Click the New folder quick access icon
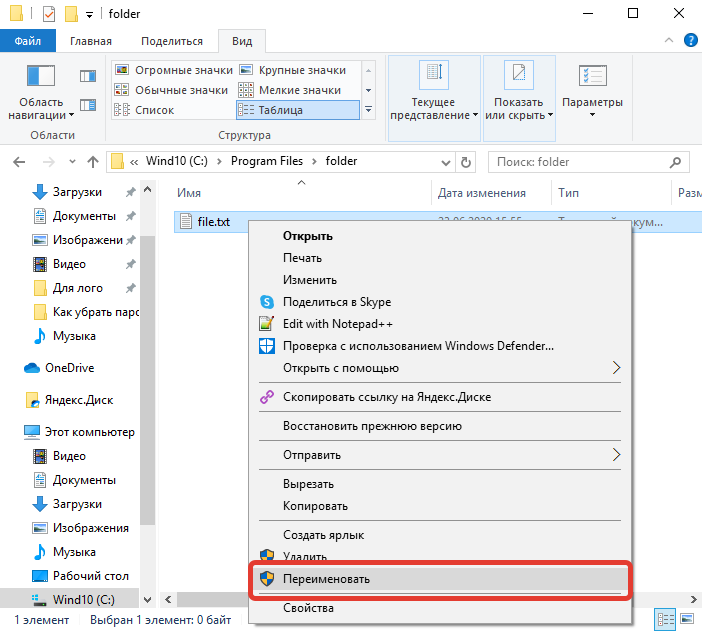Screen dimensions: 702x631 click(71, 14)
